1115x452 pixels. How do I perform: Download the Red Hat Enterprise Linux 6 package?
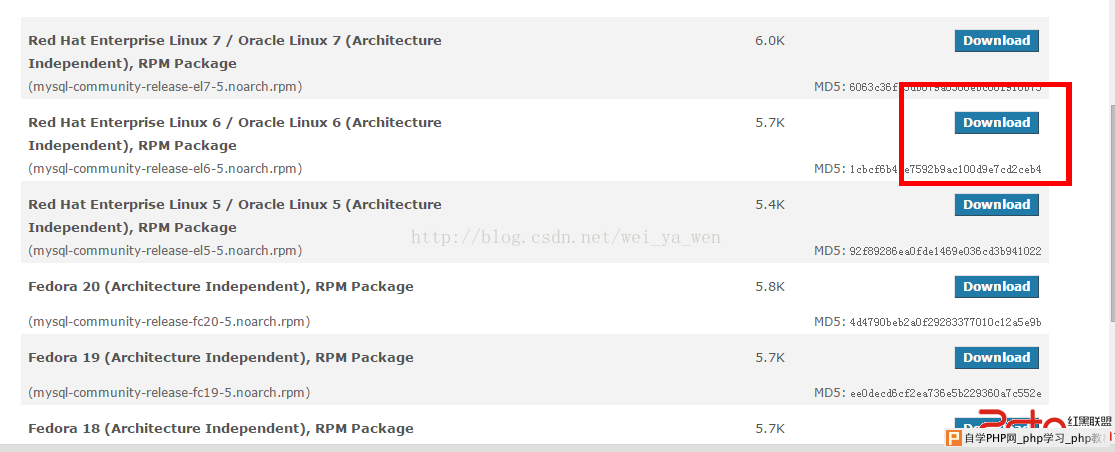996,122
